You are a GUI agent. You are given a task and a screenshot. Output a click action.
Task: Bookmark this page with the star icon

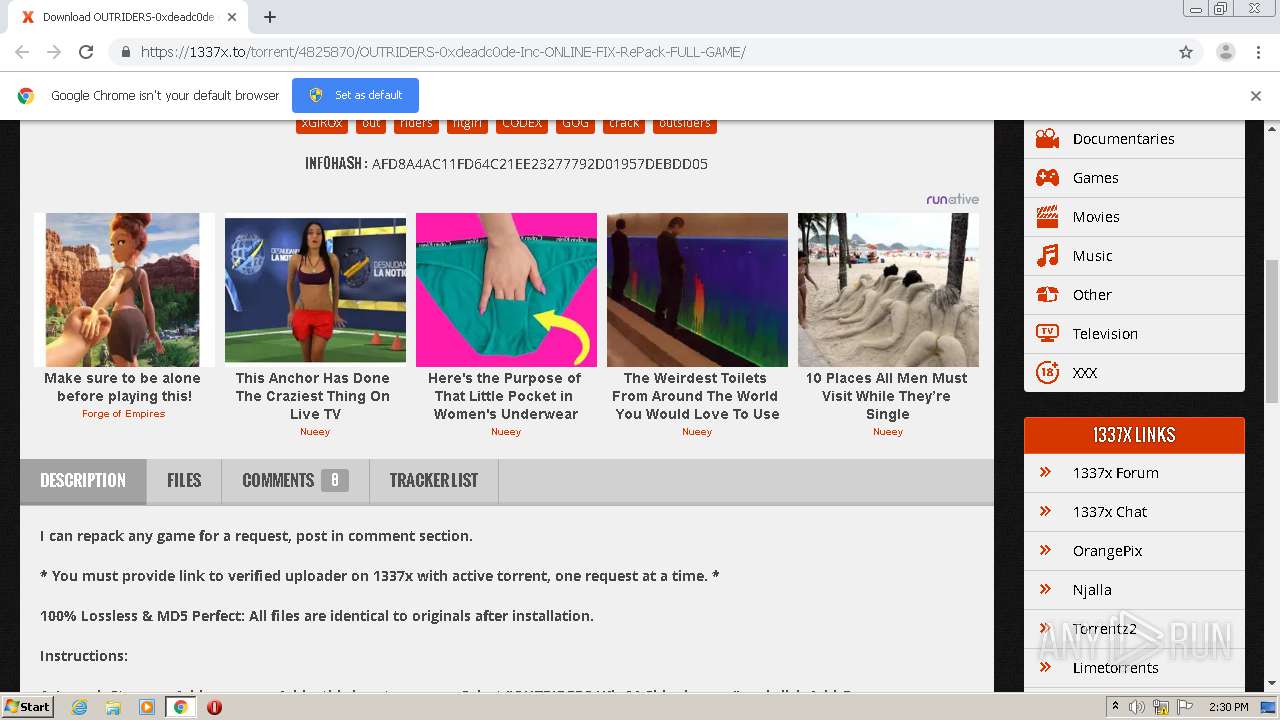click(x=1186, y=52)
